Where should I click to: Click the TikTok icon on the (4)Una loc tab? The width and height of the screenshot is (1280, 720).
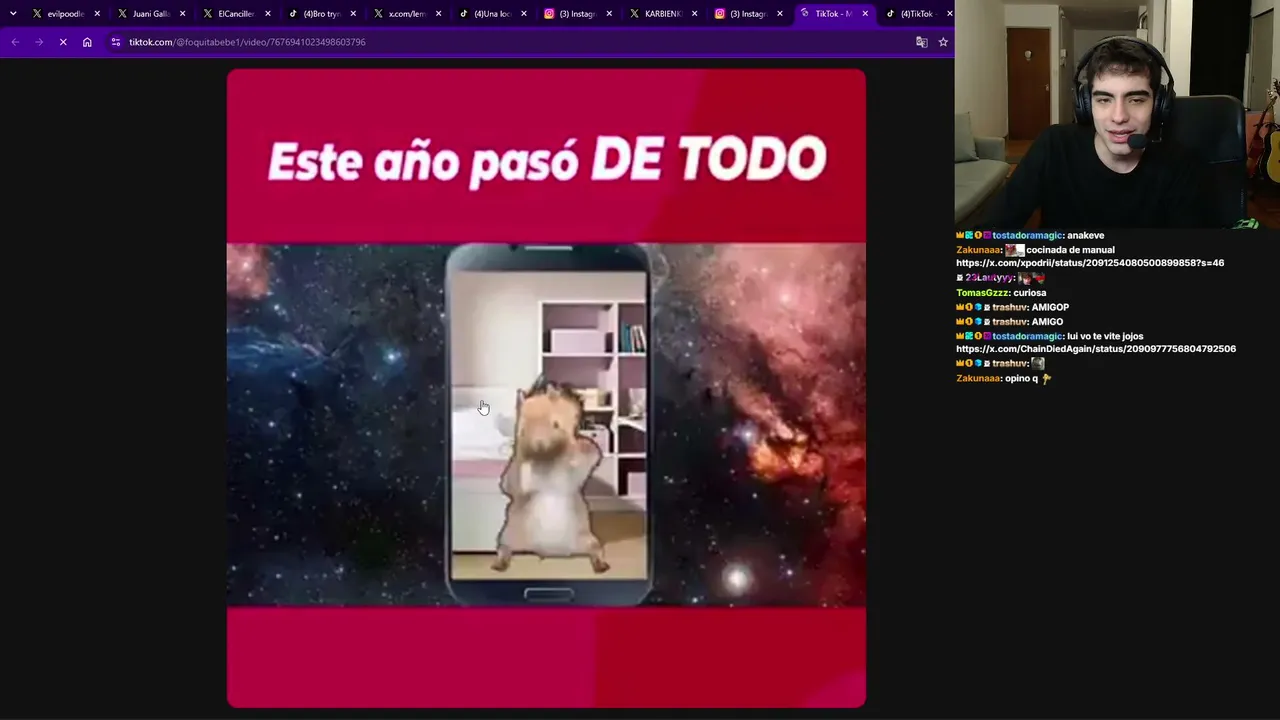[464, 14]
